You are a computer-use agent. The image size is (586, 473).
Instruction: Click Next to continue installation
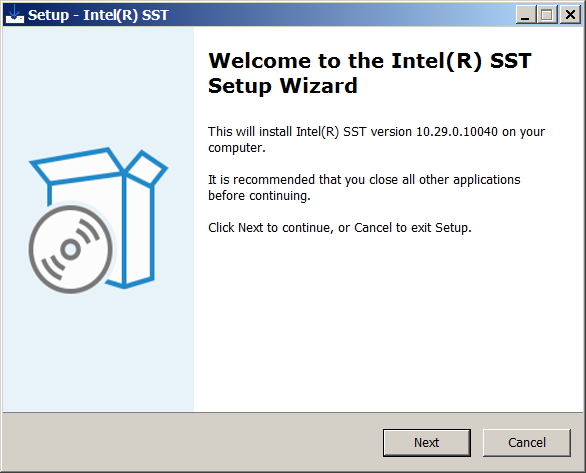[426, 442]
